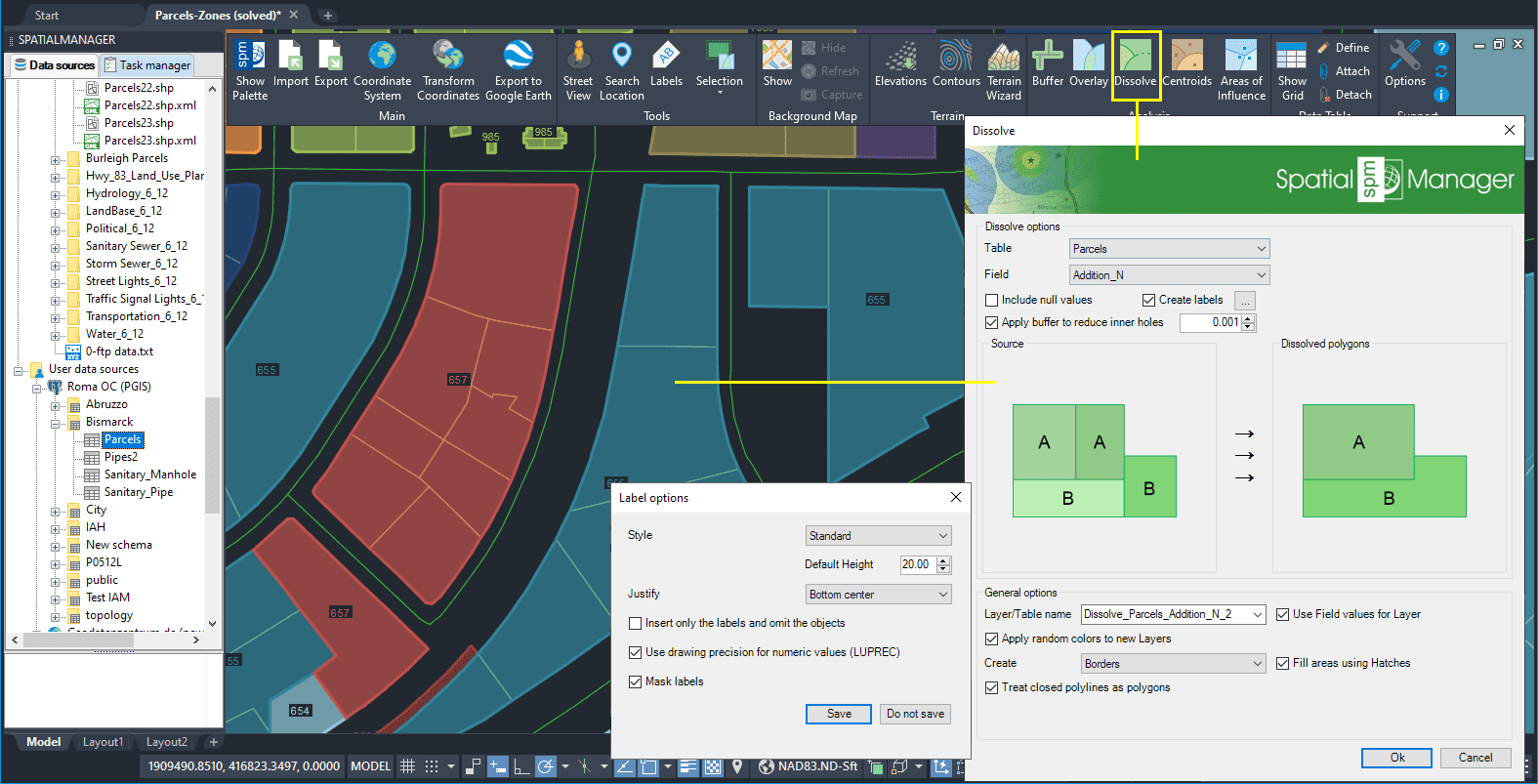Click the Dissolve ribbon tool
Screen dimensions: 1538x784
(1136, 64)
